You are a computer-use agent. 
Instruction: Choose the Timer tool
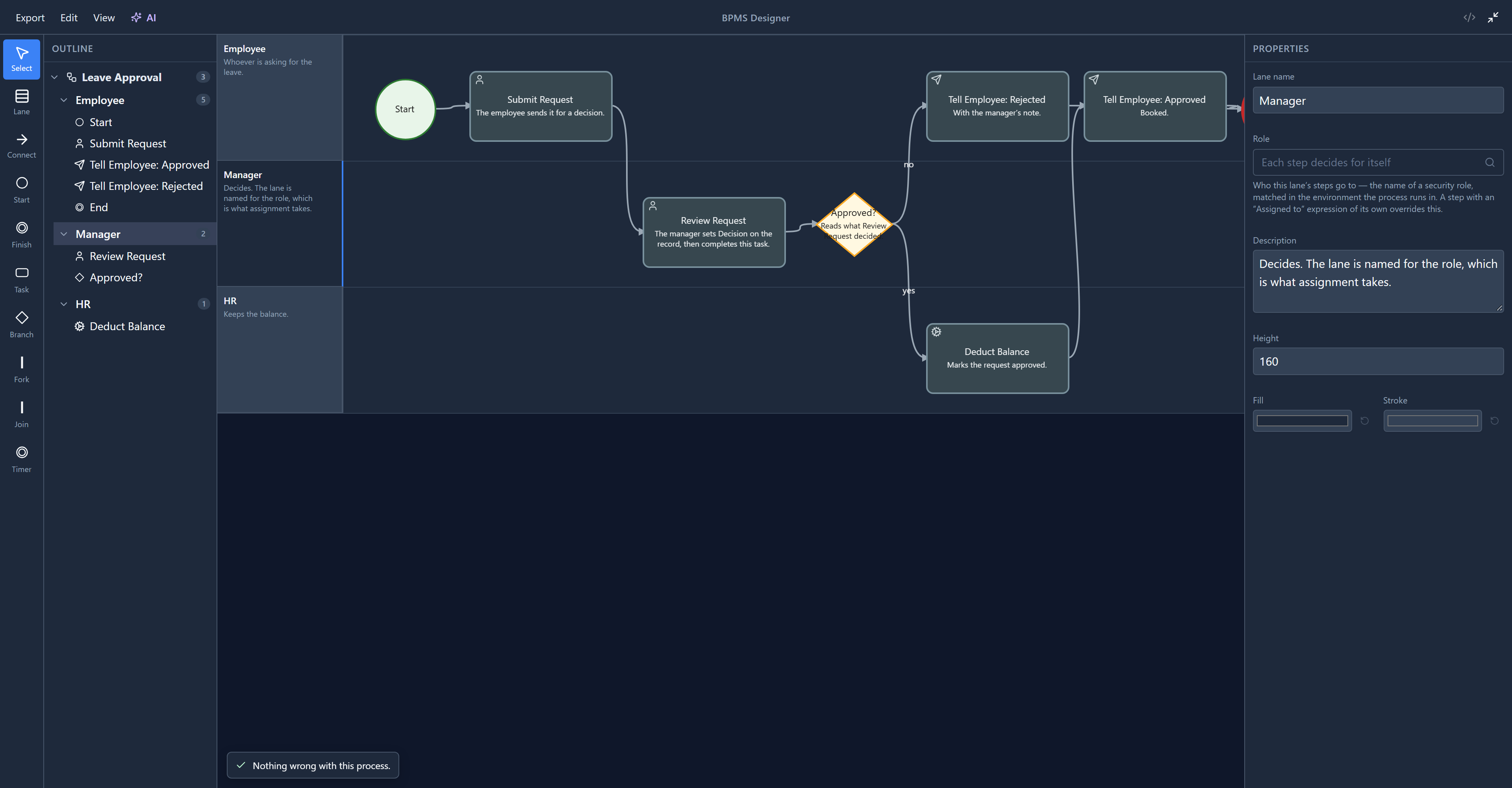22,460
